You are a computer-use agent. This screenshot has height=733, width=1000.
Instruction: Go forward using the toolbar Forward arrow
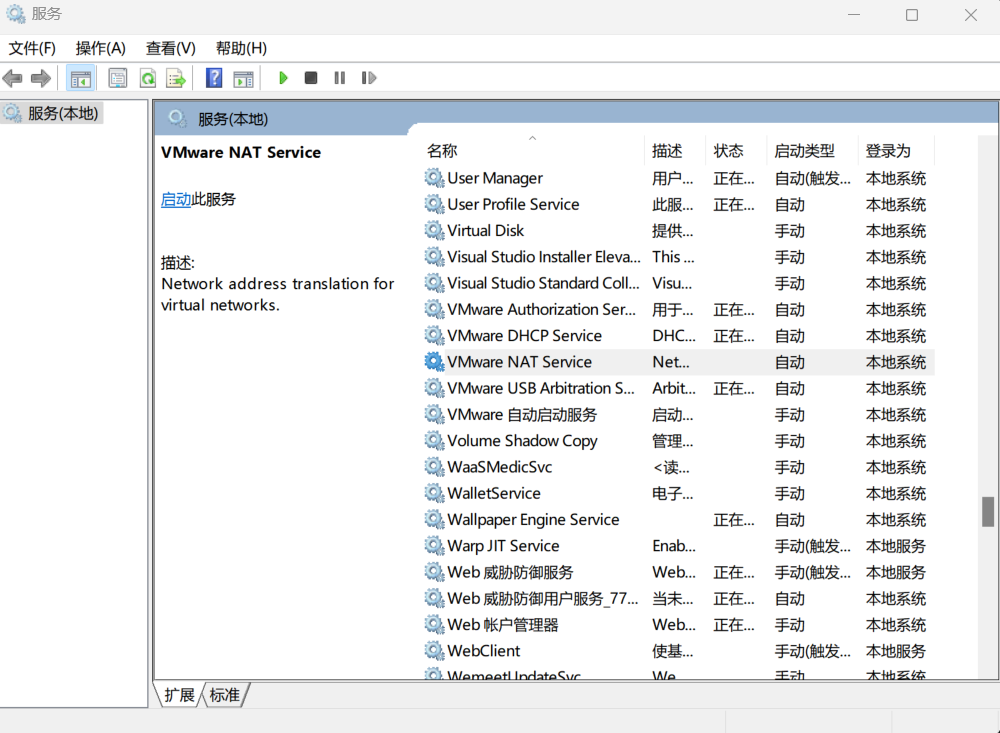41,78
